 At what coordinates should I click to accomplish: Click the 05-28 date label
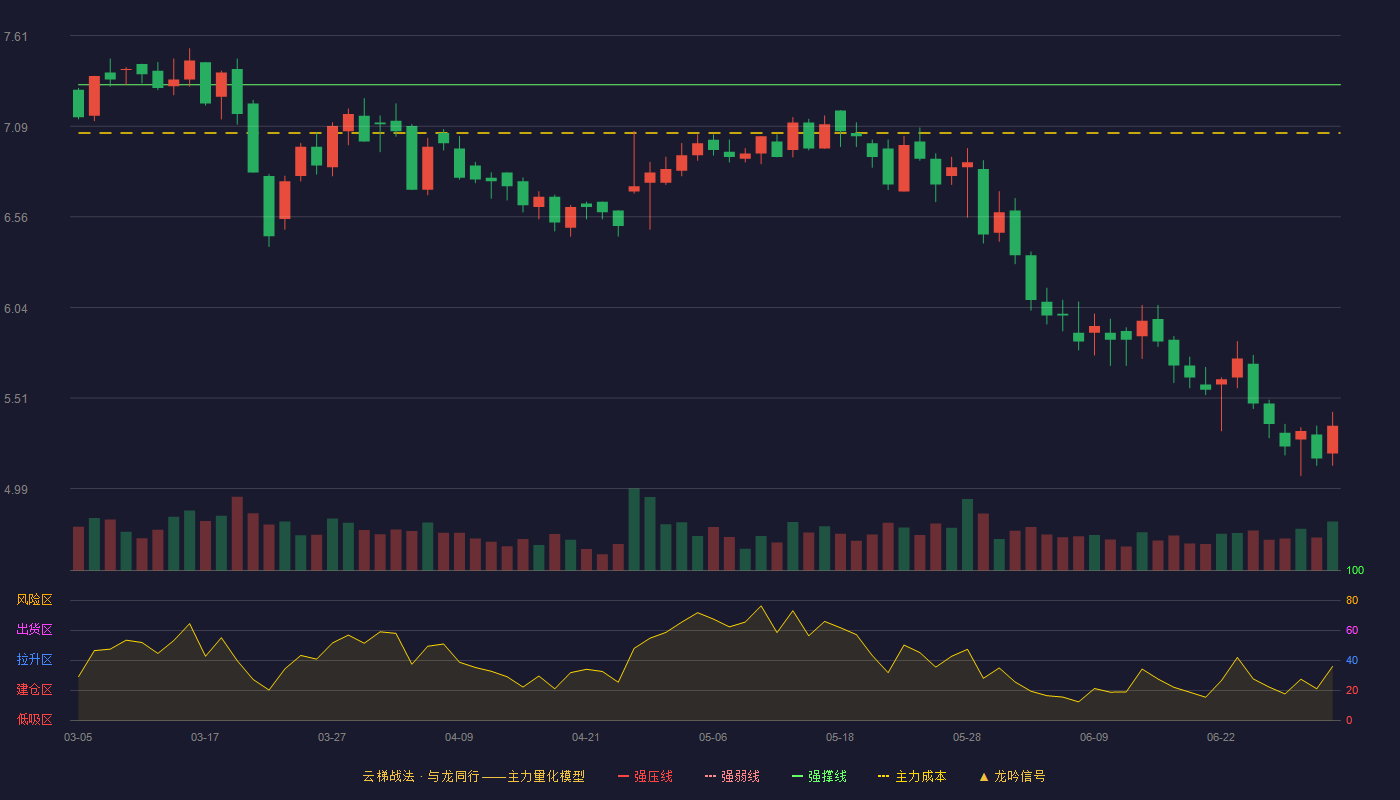coord(967,737)
